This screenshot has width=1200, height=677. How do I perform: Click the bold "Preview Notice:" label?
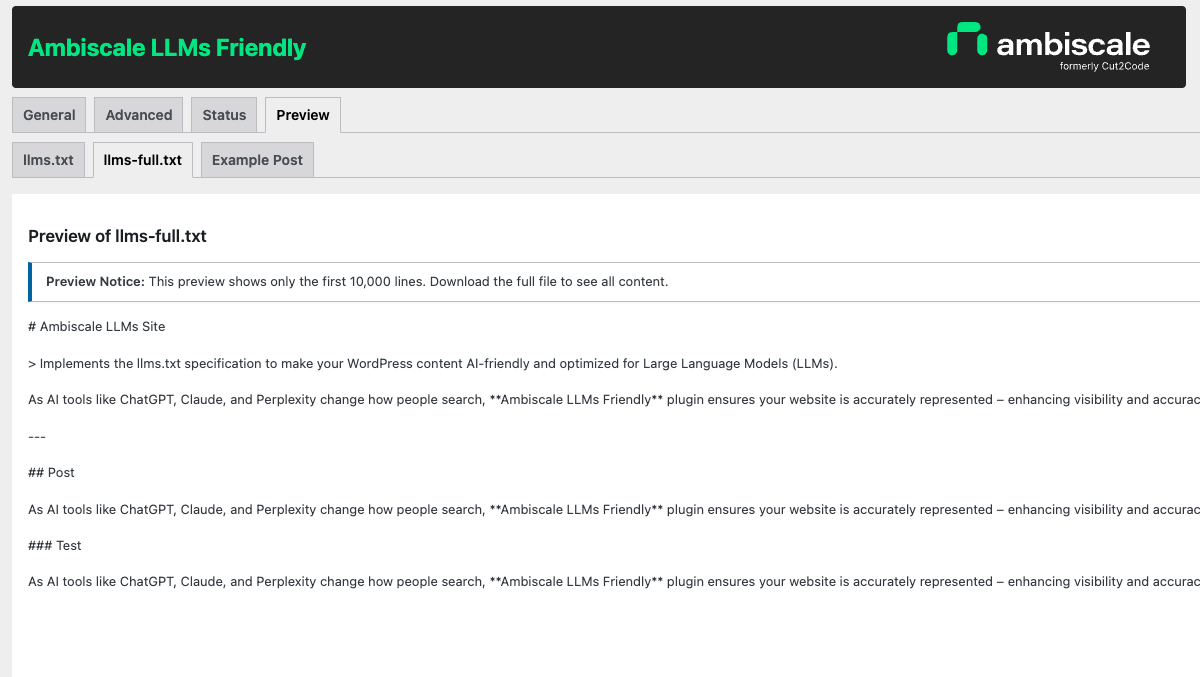tap(95, 282)
